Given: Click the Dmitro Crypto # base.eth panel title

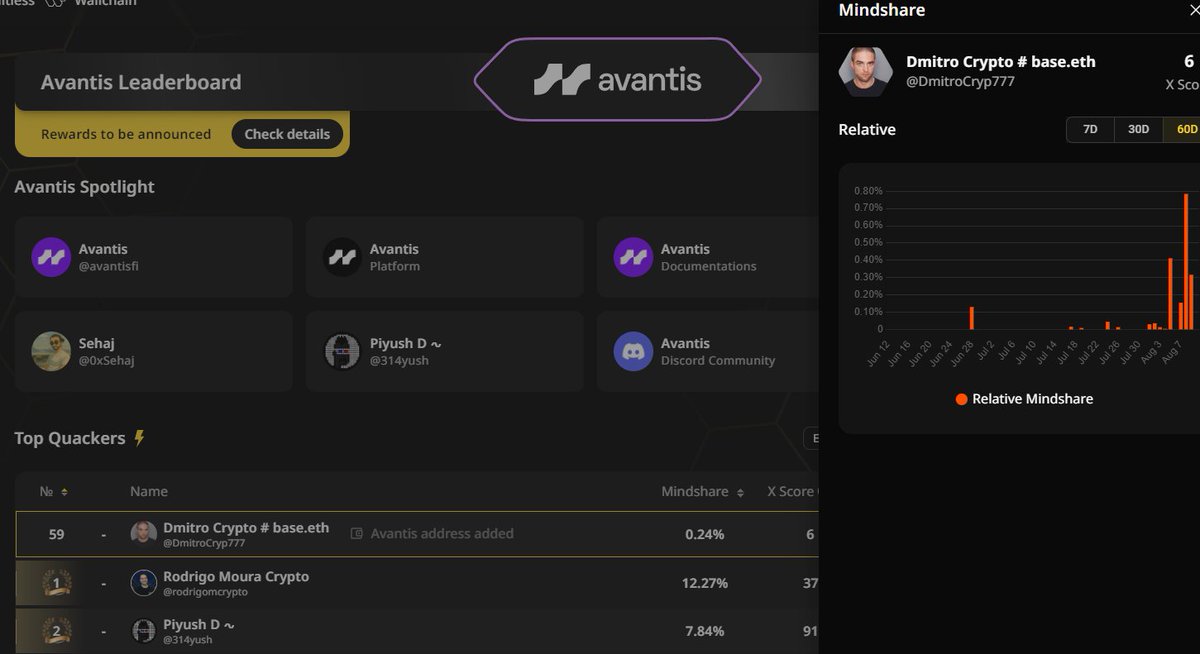Looking at the screenshot, I should click(x=1001, y=62).
